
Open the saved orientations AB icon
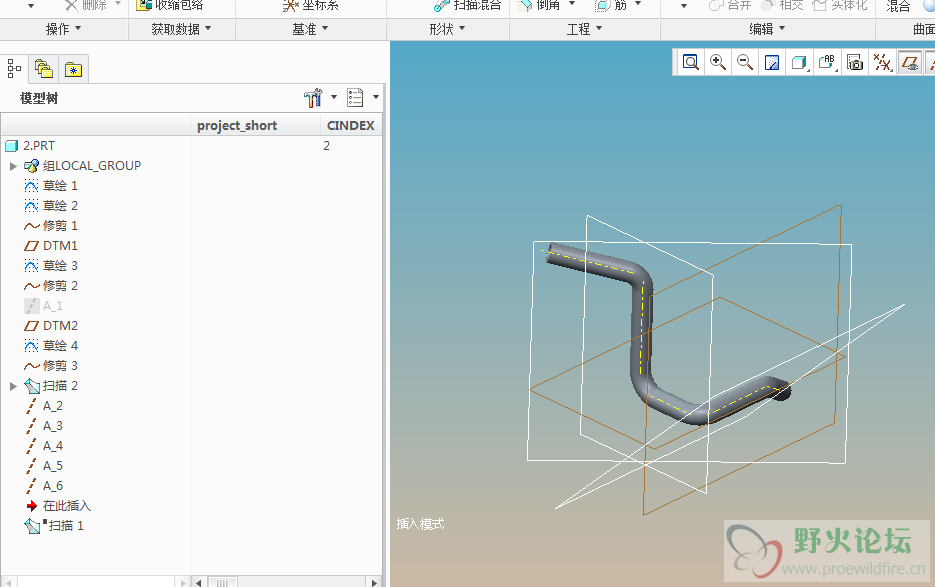coord(827,62)
